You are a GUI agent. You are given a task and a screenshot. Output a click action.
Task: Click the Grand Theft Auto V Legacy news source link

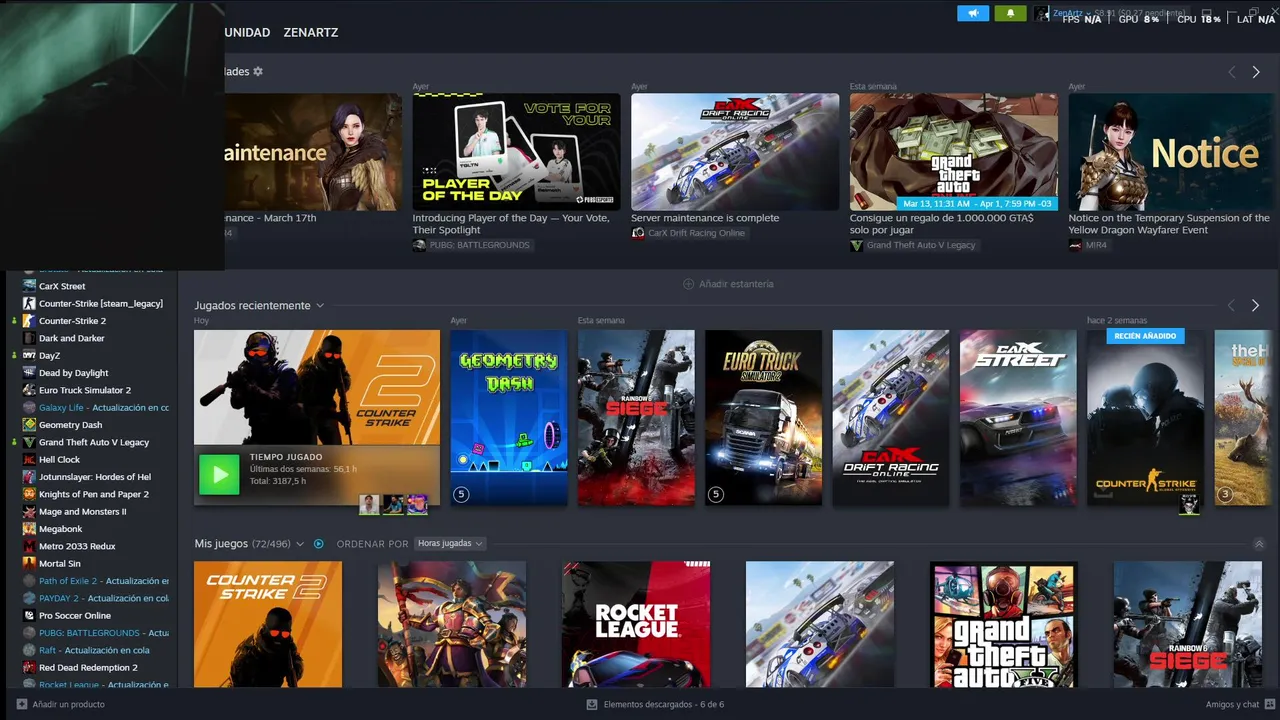pyautogui.click(x=921, y=245)
